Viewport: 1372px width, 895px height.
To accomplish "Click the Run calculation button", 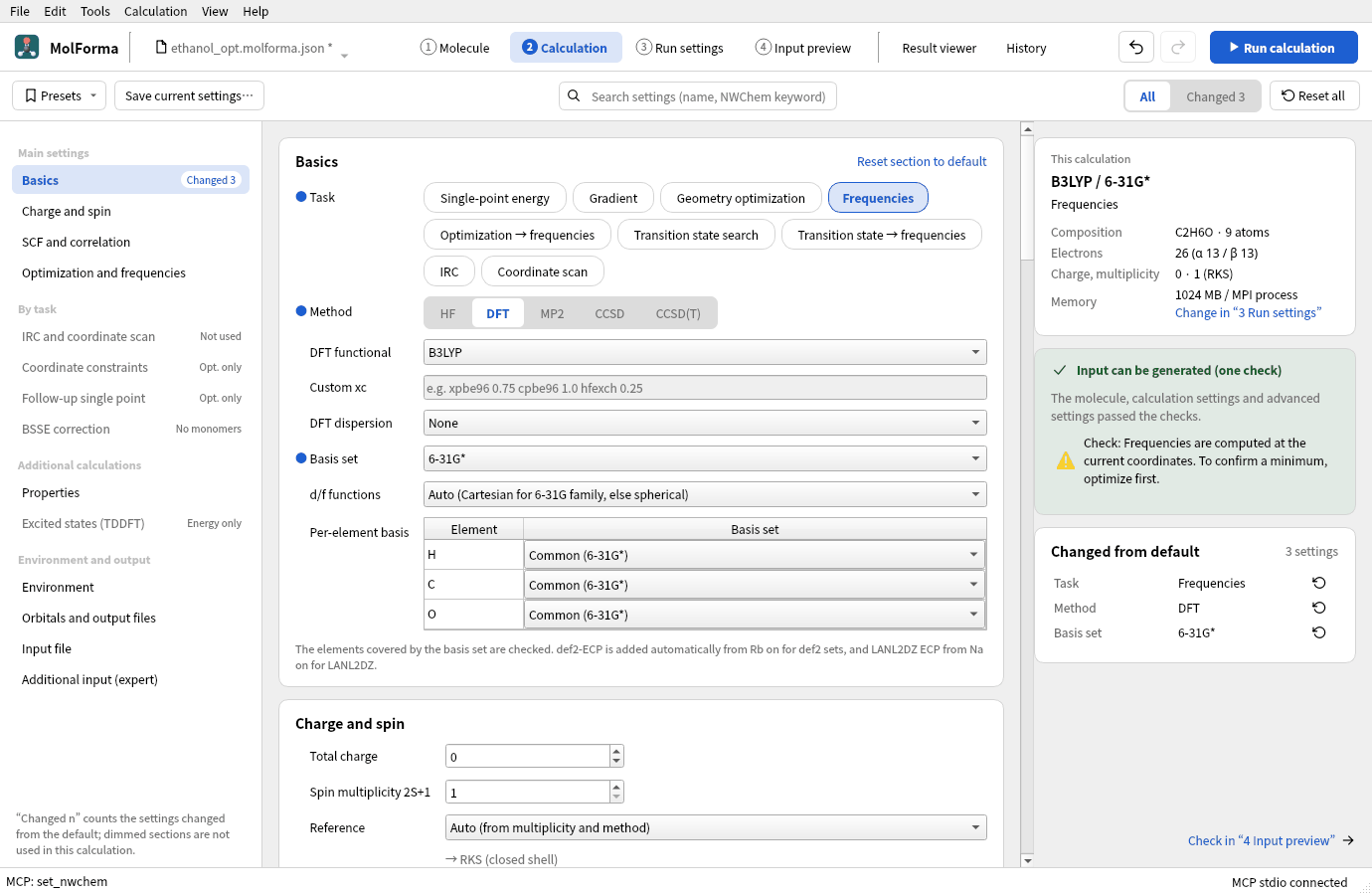I will [x=1284, y=48].
